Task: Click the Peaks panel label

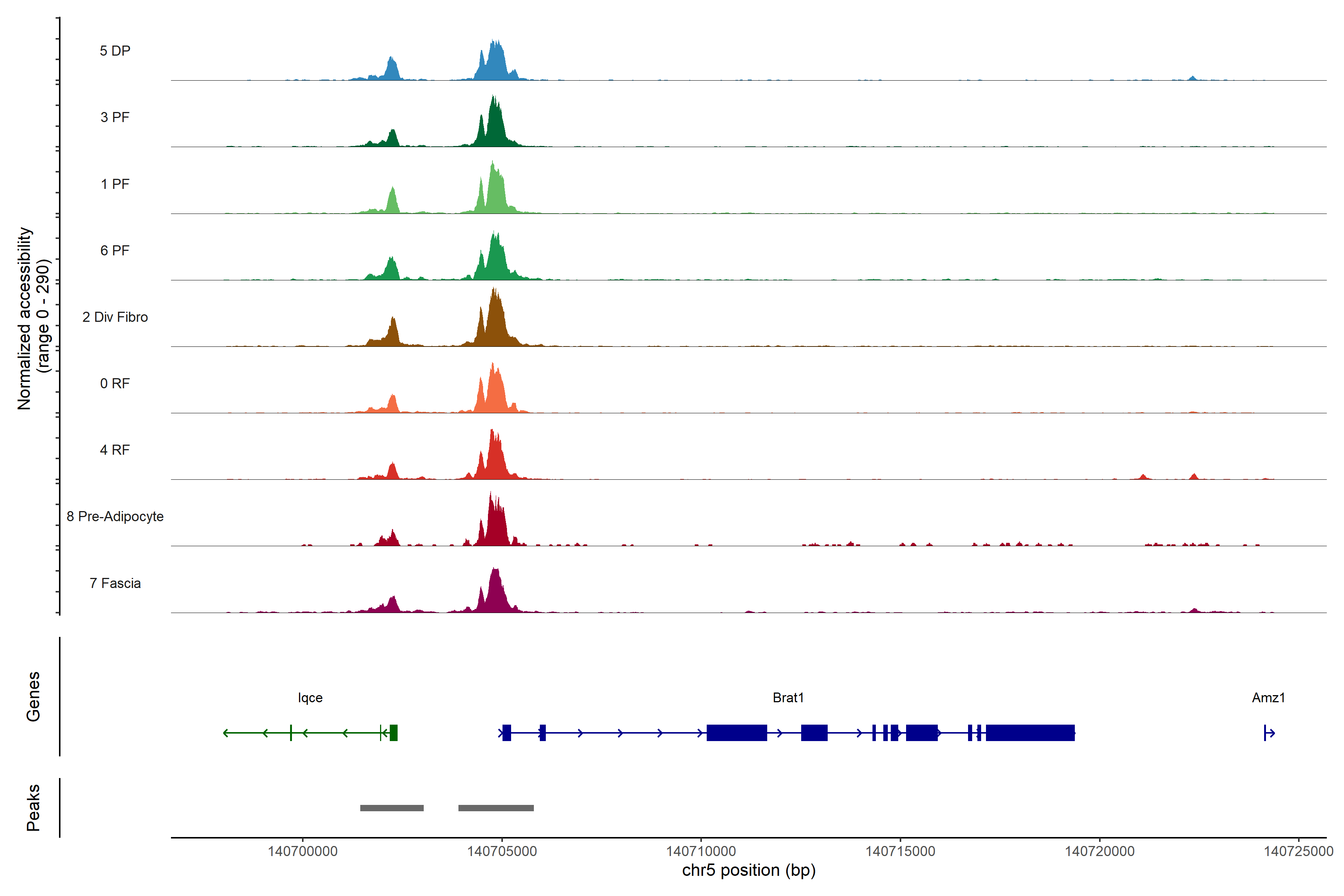Action: click(33, 808)
